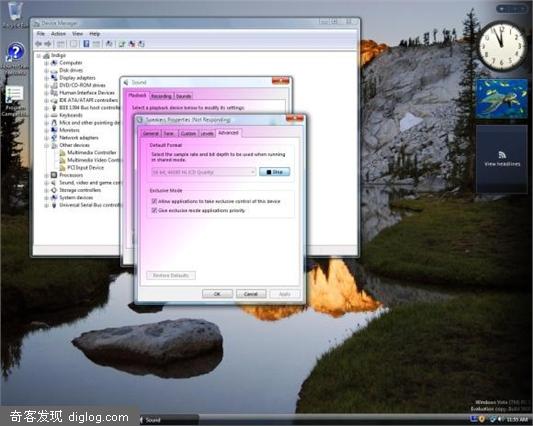
Task: Toggle Allow applications to take exclusive control
Action: coord(154,201)
